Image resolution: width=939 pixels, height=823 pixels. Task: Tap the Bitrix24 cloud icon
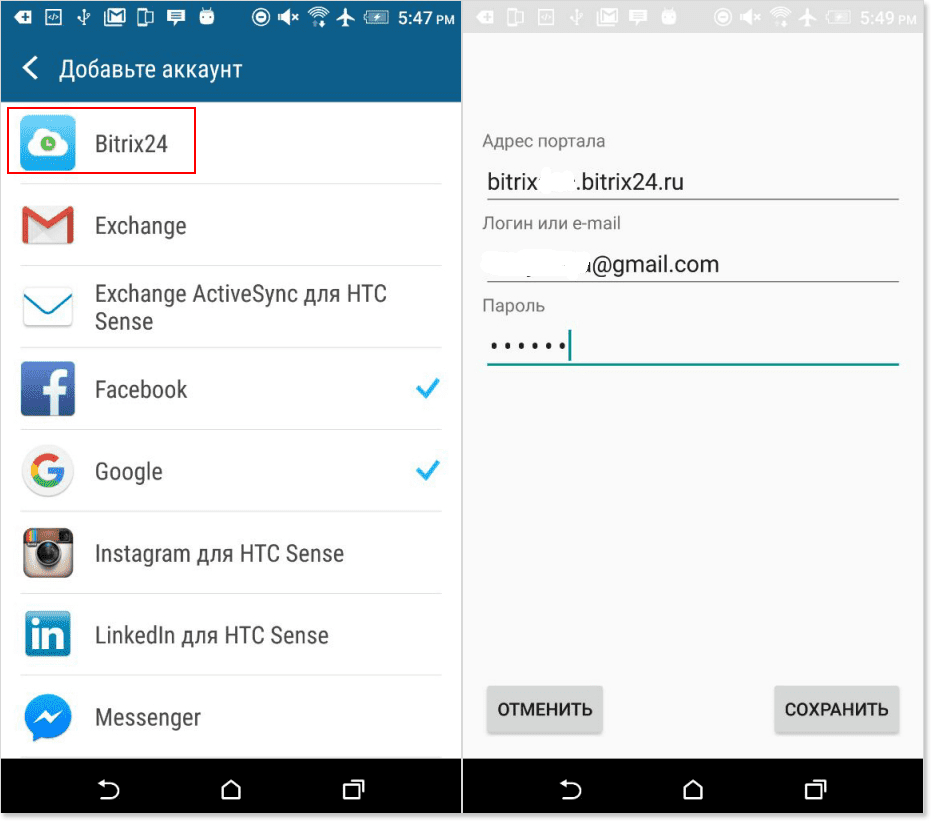[x=48, y=143]
